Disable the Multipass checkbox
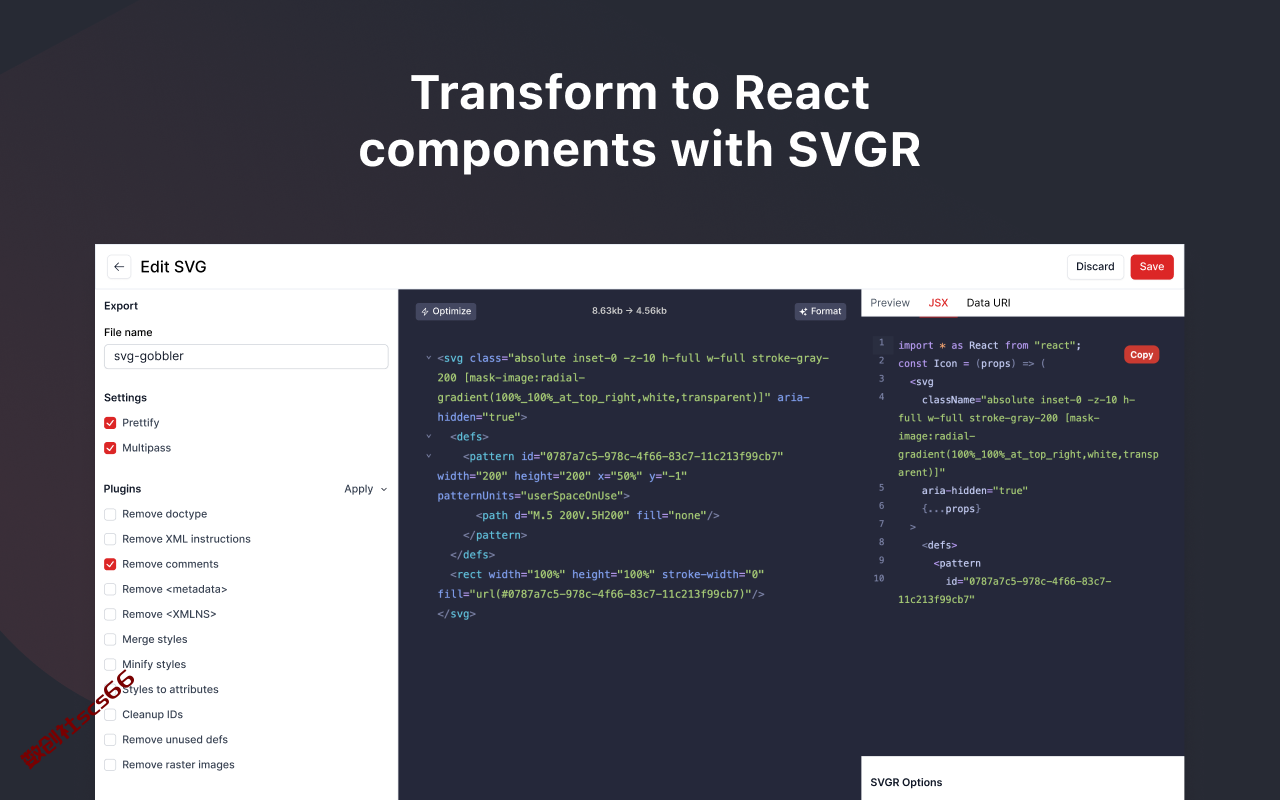Image resolution: width=1280 pixels, height=800 pixels. (110, 448)
